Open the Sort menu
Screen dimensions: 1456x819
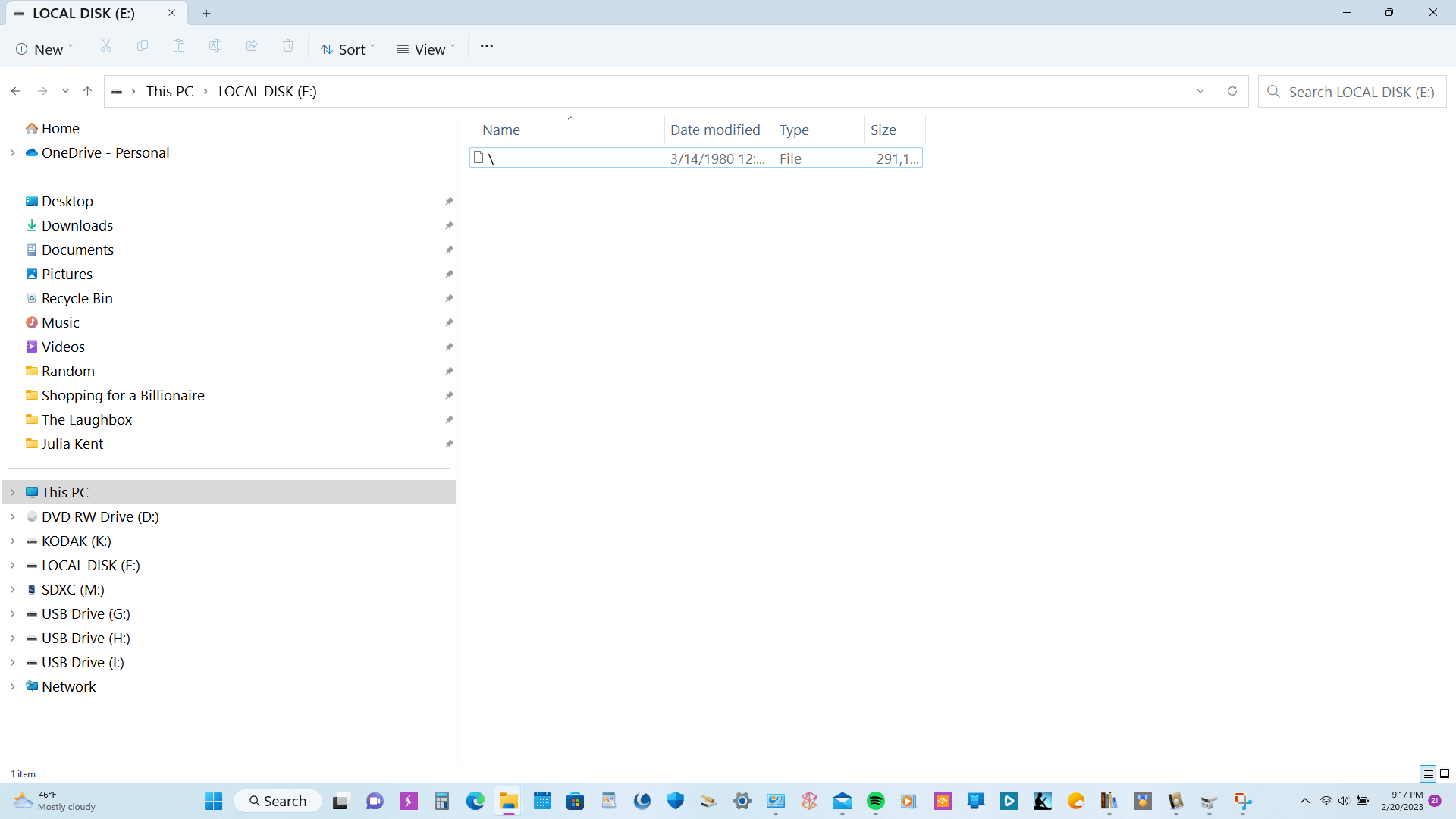[348, 49]
